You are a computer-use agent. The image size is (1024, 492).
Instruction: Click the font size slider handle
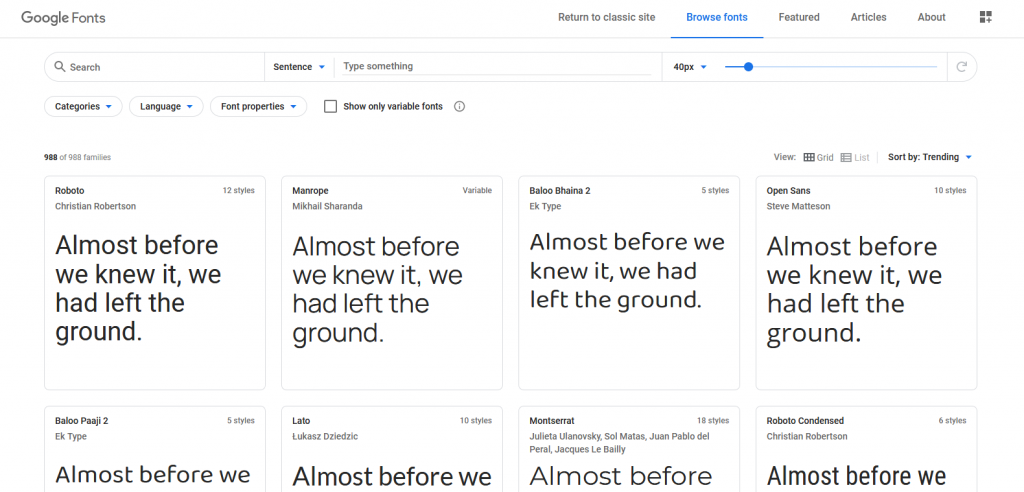pyautogui.click(x=748, y=67)
